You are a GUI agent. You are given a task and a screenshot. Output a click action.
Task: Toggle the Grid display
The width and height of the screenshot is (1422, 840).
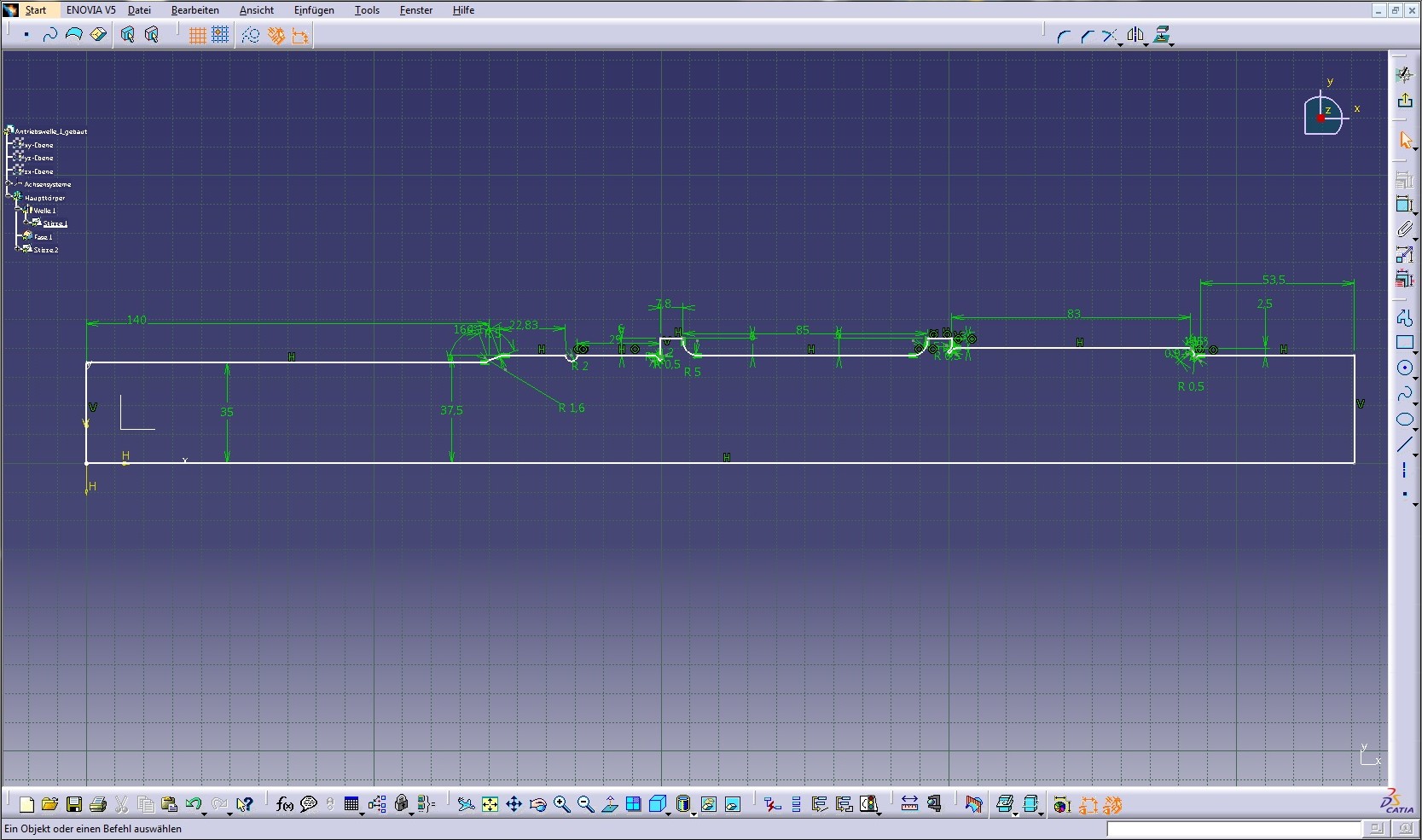click(197, 35)
